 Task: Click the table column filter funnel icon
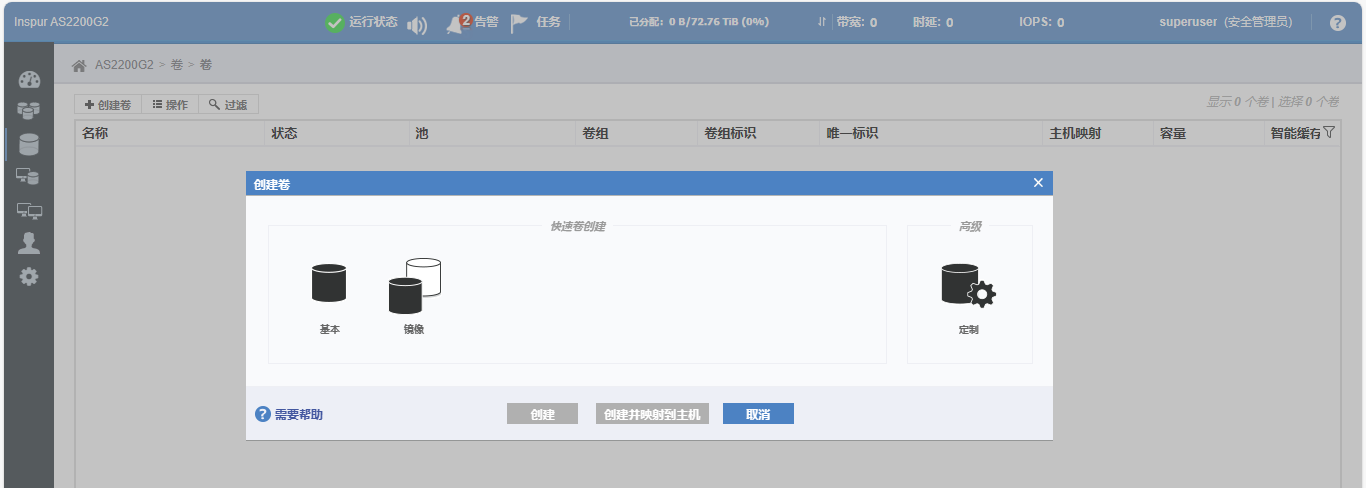(x=1328, y=132)
